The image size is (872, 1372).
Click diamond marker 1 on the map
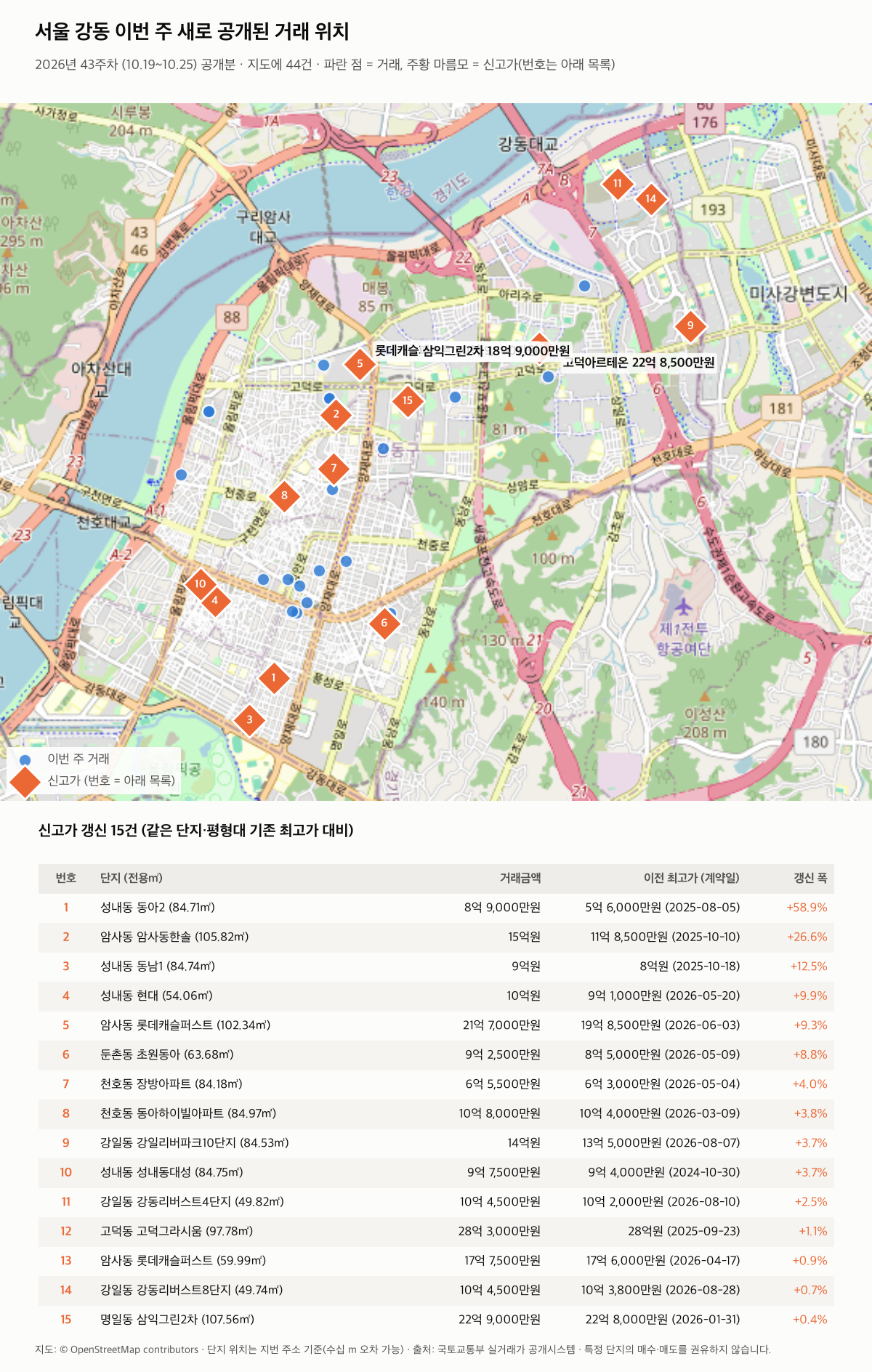coord(274,678)
